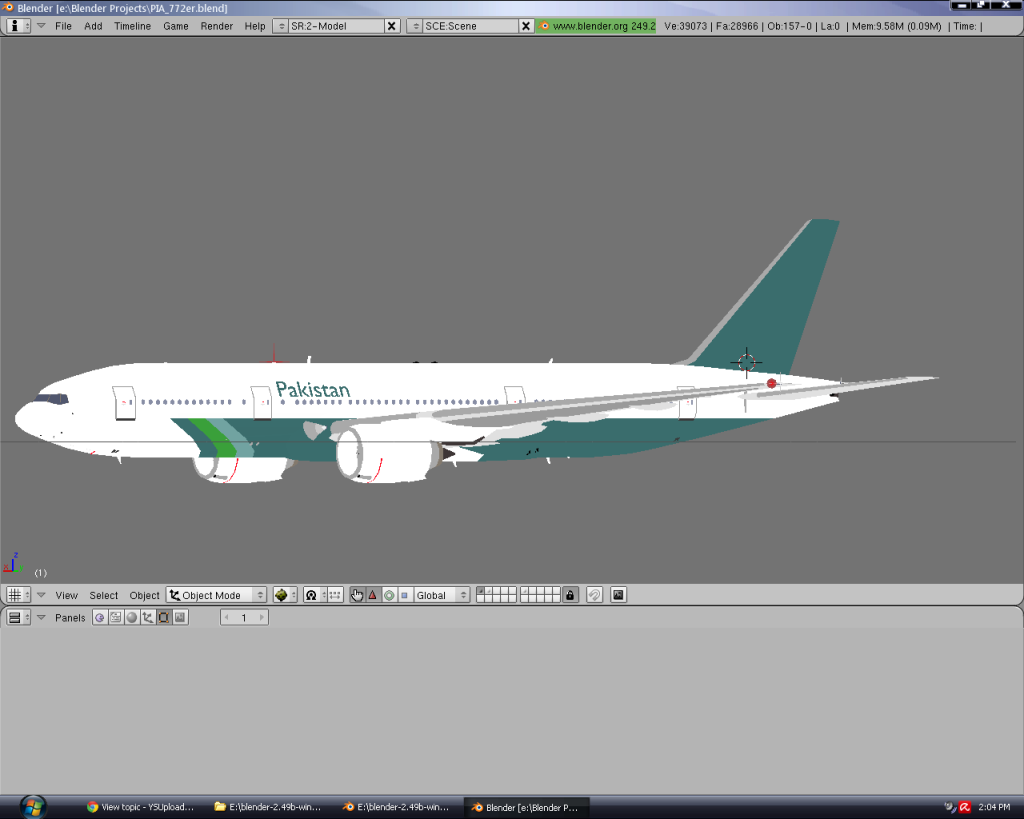This screenshot has height=819, width=1024.
Task: Open the screen layout browse arrows
Action: click(281, 25)
